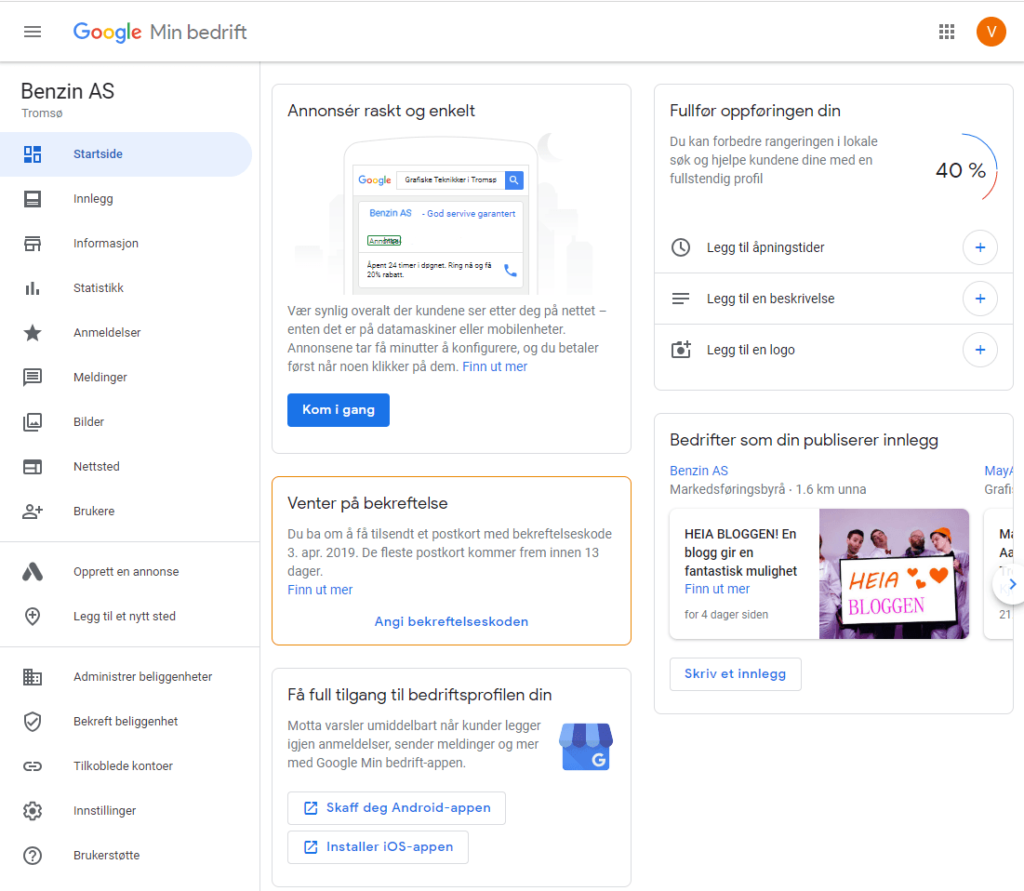The width and height of the screenshot is (1024, 891).
Task: Open the HEIA BLOGGEN post image
Action: (894, 574)
